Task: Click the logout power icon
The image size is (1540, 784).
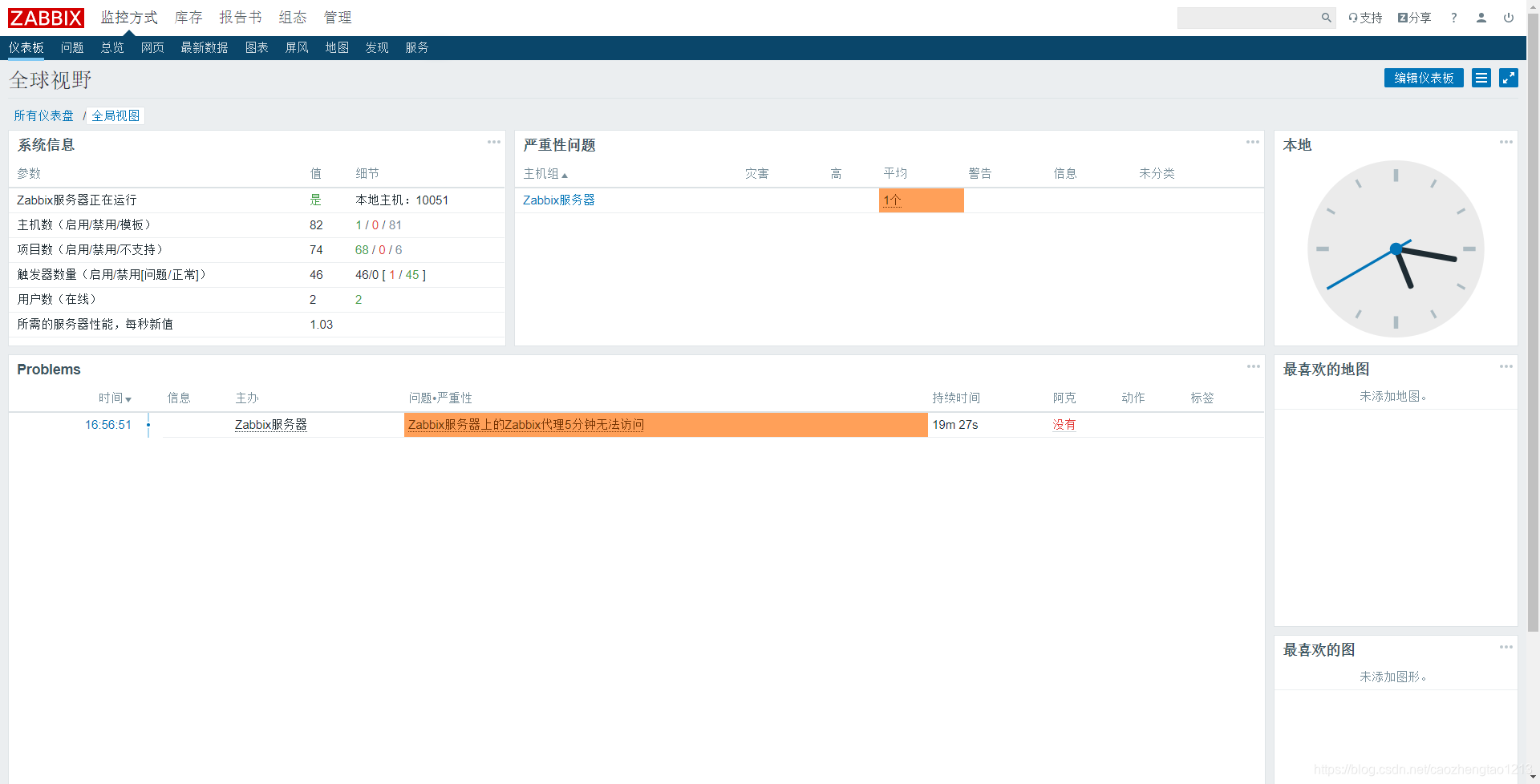Action: [1508, 18]
